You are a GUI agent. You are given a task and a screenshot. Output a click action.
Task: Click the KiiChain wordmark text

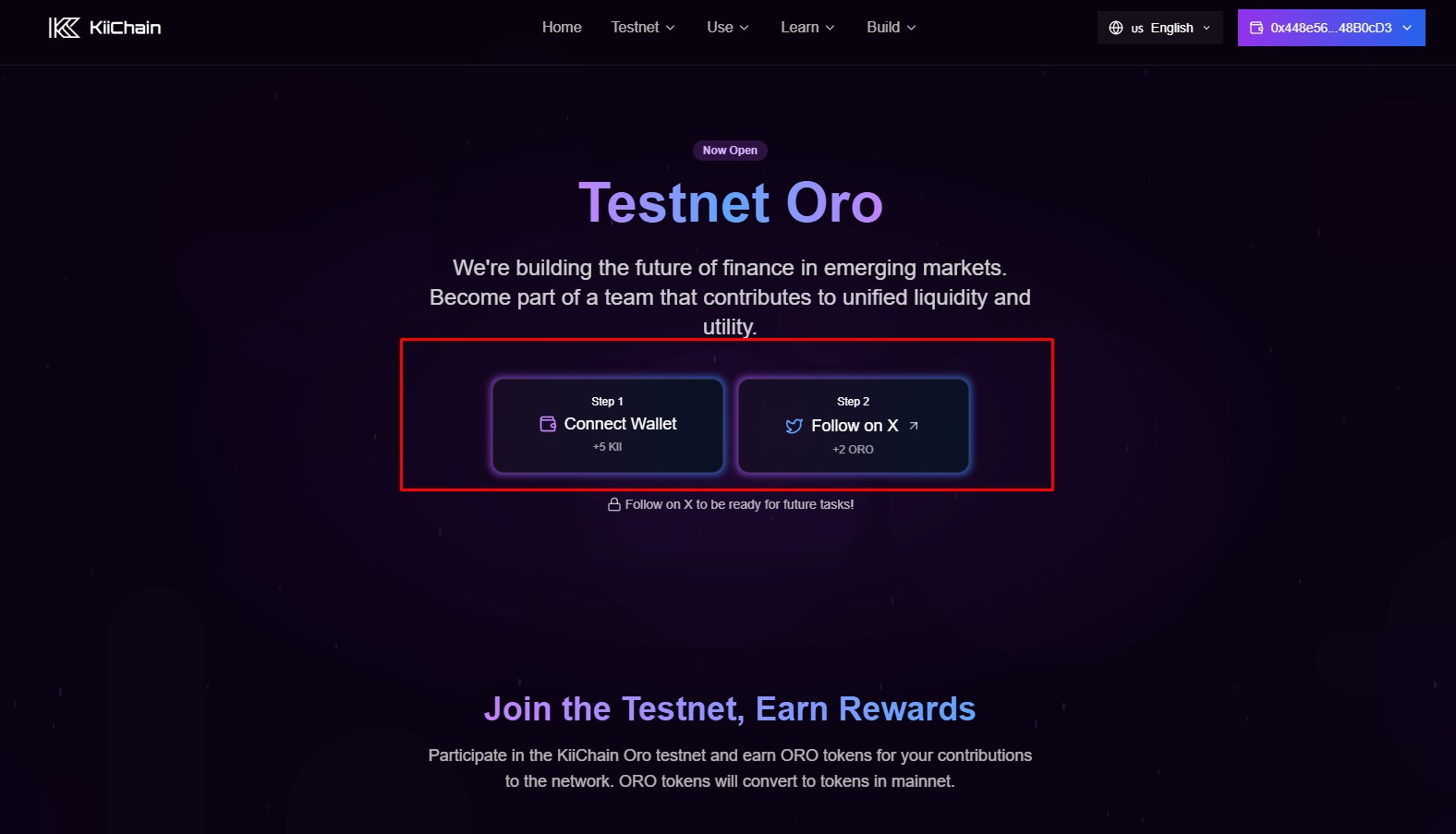point(125,28)
